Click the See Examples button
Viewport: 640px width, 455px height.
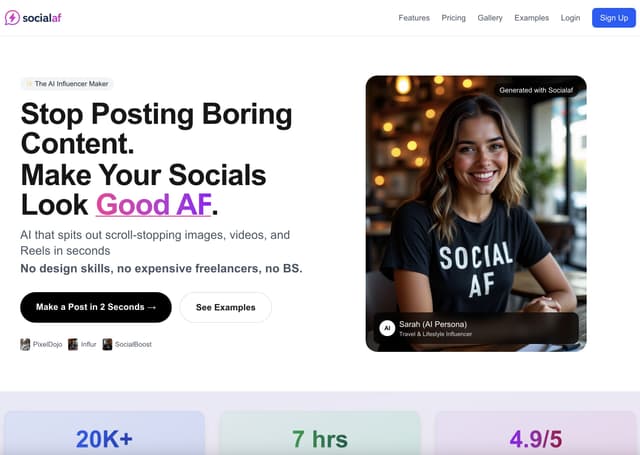tap(225, 307)
